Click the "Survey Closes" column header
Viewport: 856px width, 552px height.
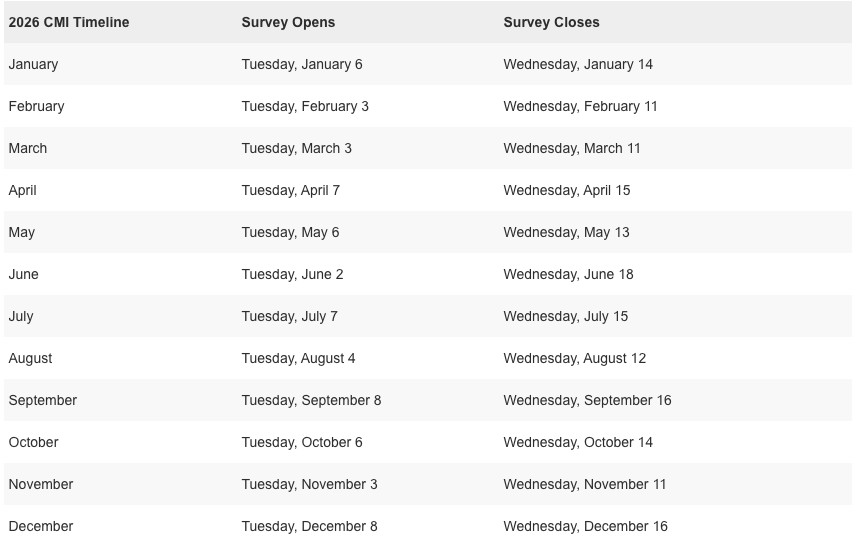[551, 22]
